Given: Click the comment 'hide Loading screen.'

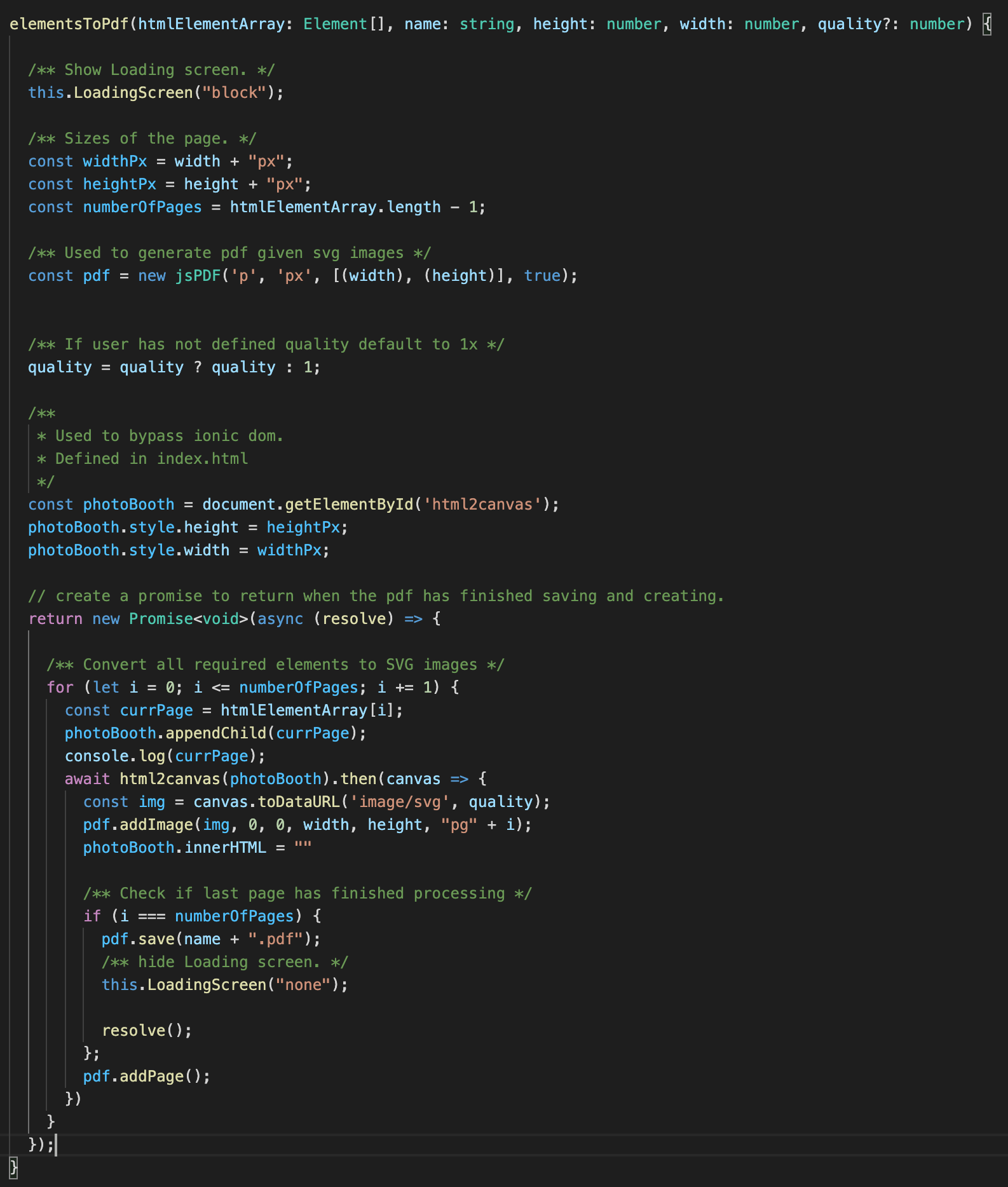Looking at the screenshot, I should click(x=225, y=962).
